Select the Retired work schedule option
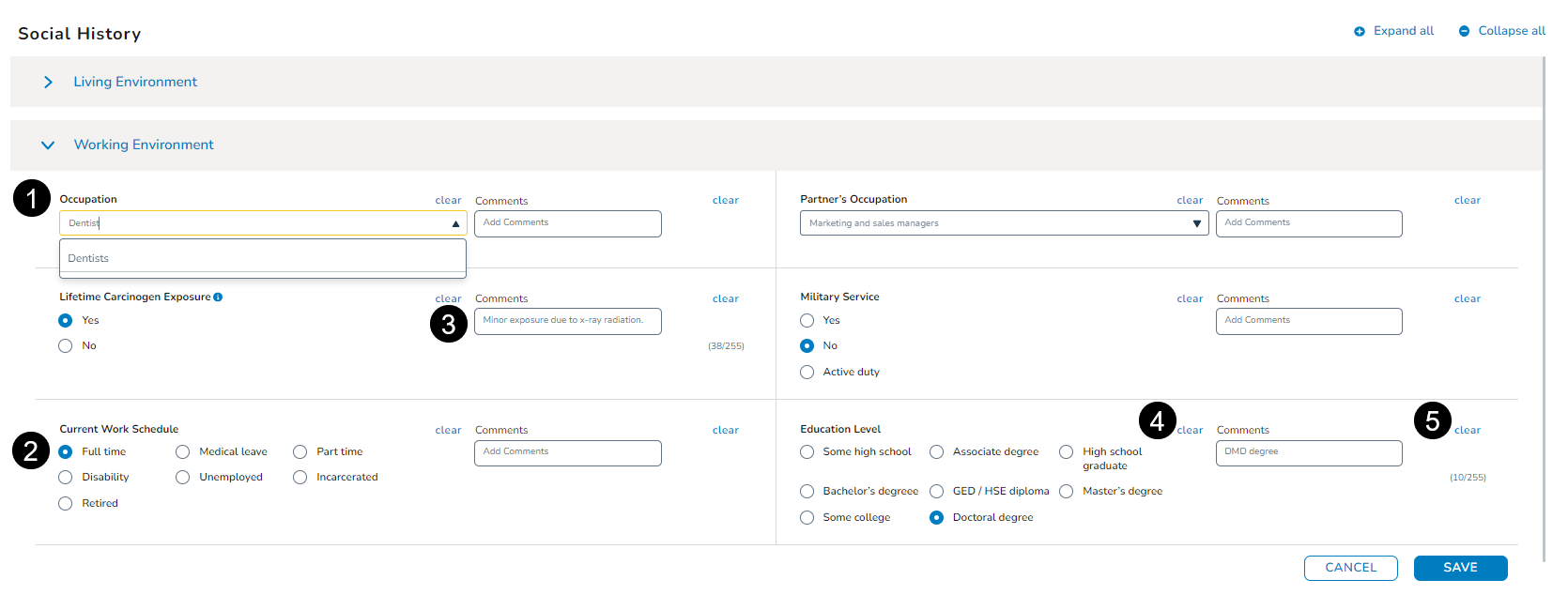This screenshot has width=1568, height=595. tap(66, 504)
